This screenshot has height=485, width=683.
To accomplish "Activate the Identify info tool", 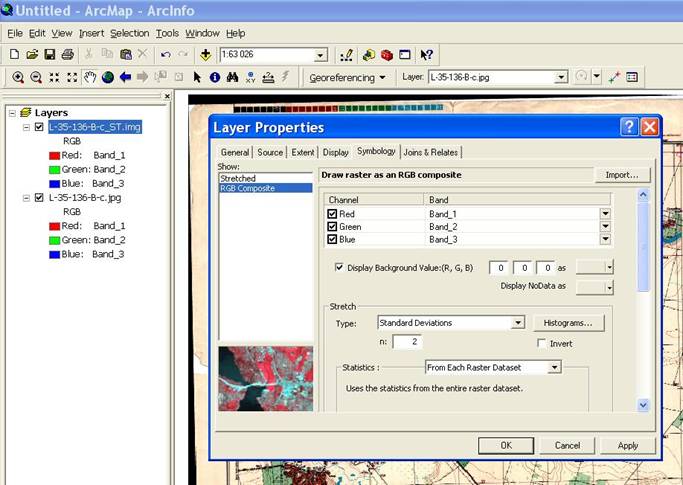I will click(215, 77).
